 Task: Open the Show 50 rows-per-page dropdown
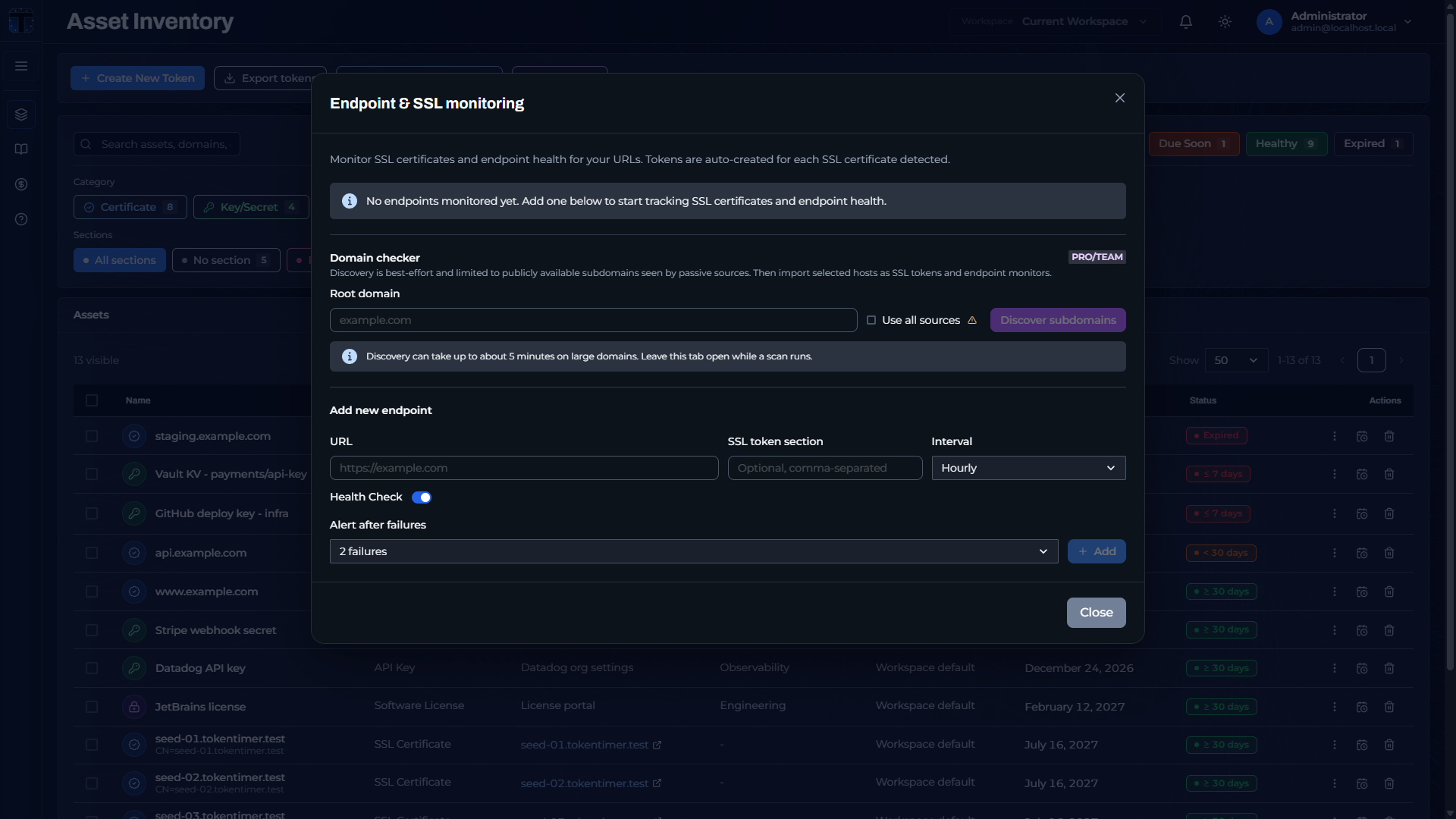point(1236,360)
